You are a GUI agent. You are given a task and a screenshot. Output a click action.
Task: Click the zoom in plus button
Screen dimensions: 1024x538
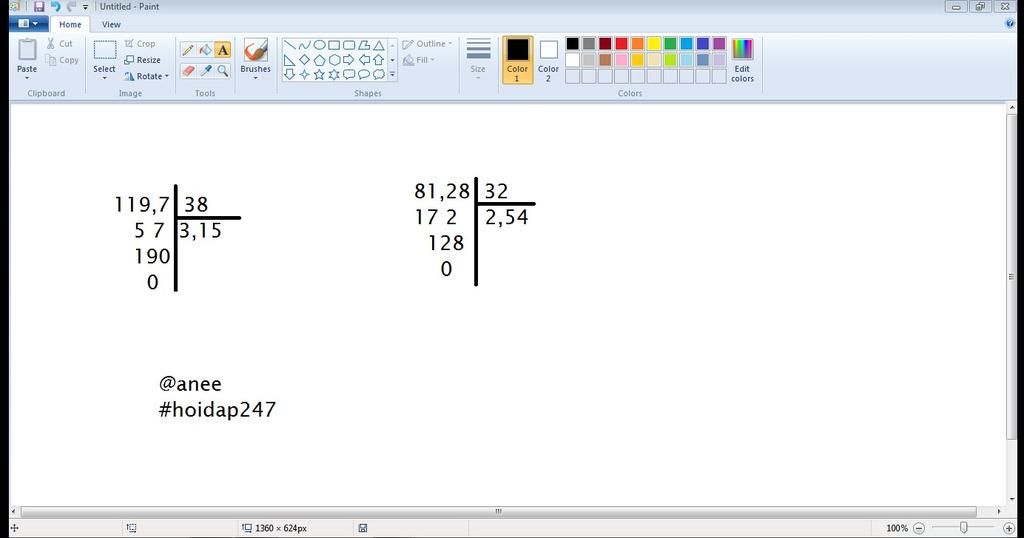pos(1009,528)
